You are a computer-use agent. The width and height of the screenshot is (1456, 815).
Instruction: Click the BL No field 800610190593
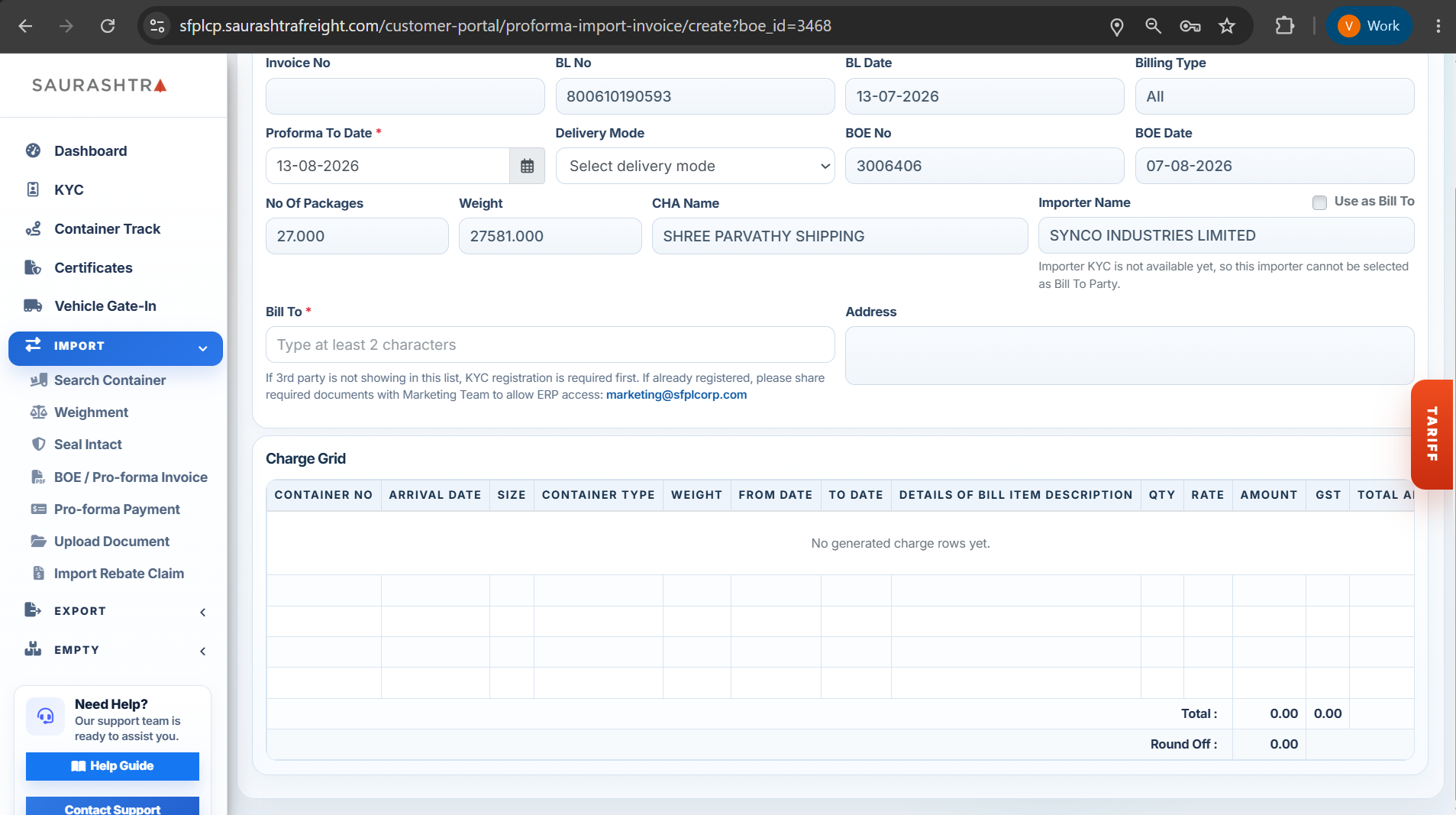pos(695,96)
